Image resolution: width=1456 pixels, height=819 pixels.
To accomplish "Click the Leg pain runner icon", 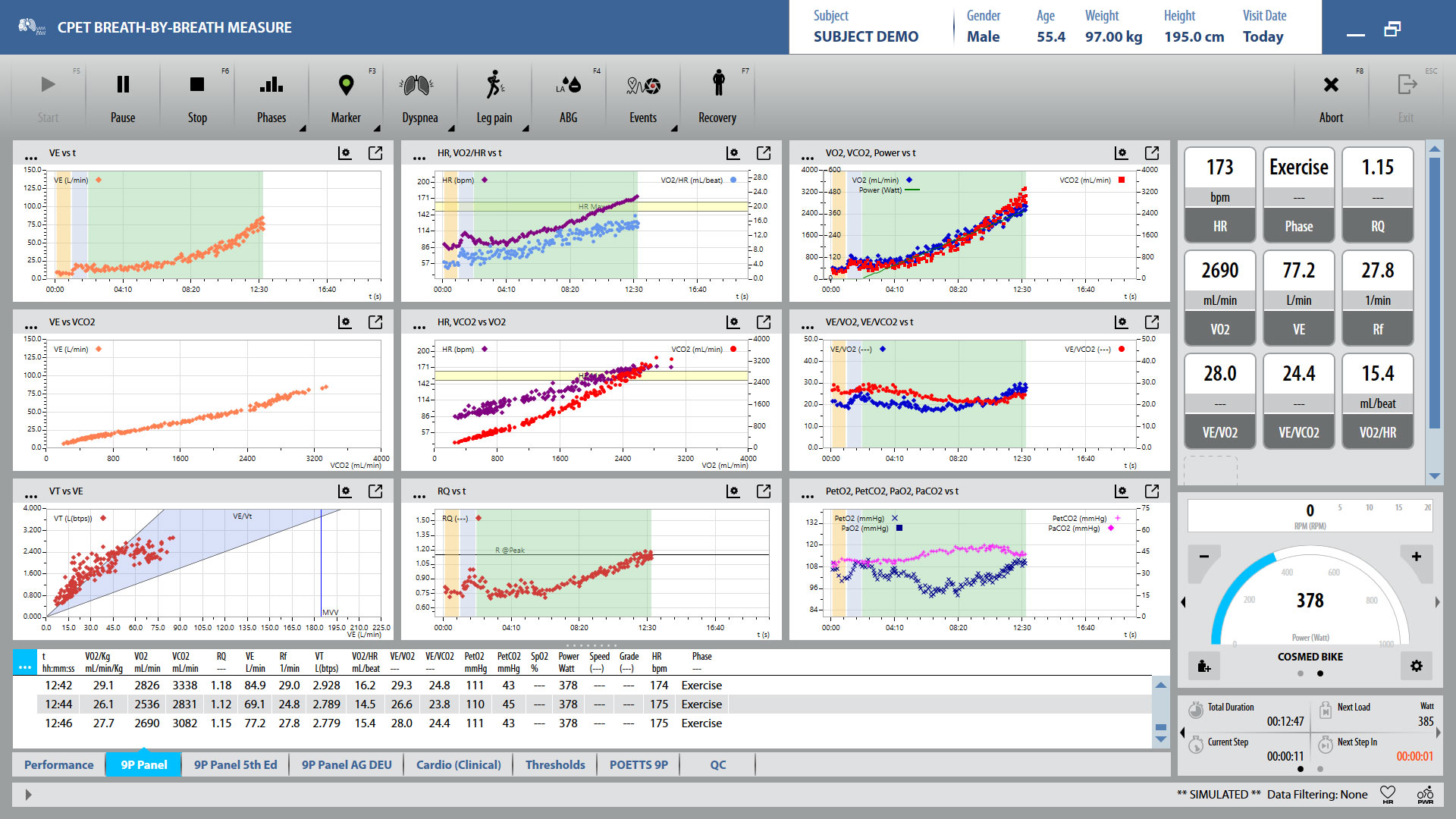I will [x=494, y=85].
